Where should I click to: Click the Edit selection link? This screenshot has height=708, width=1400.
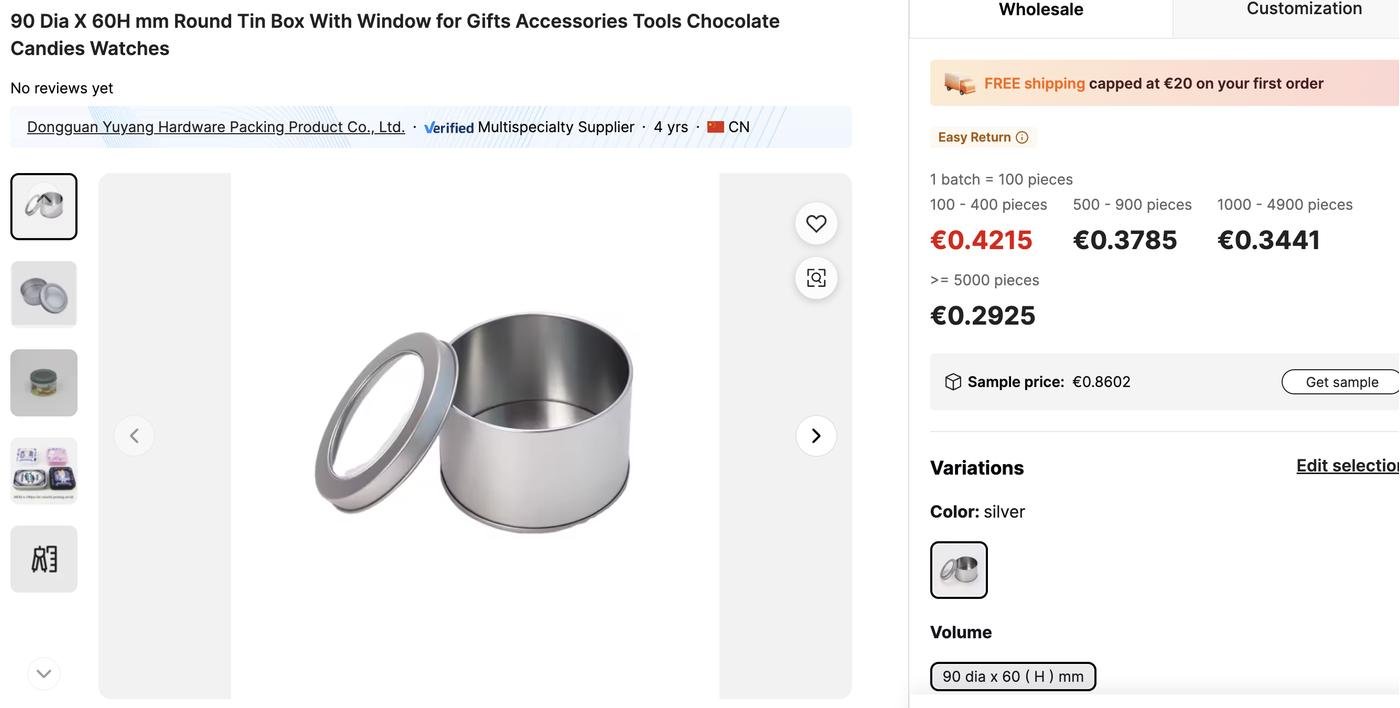click(1347, 466)
